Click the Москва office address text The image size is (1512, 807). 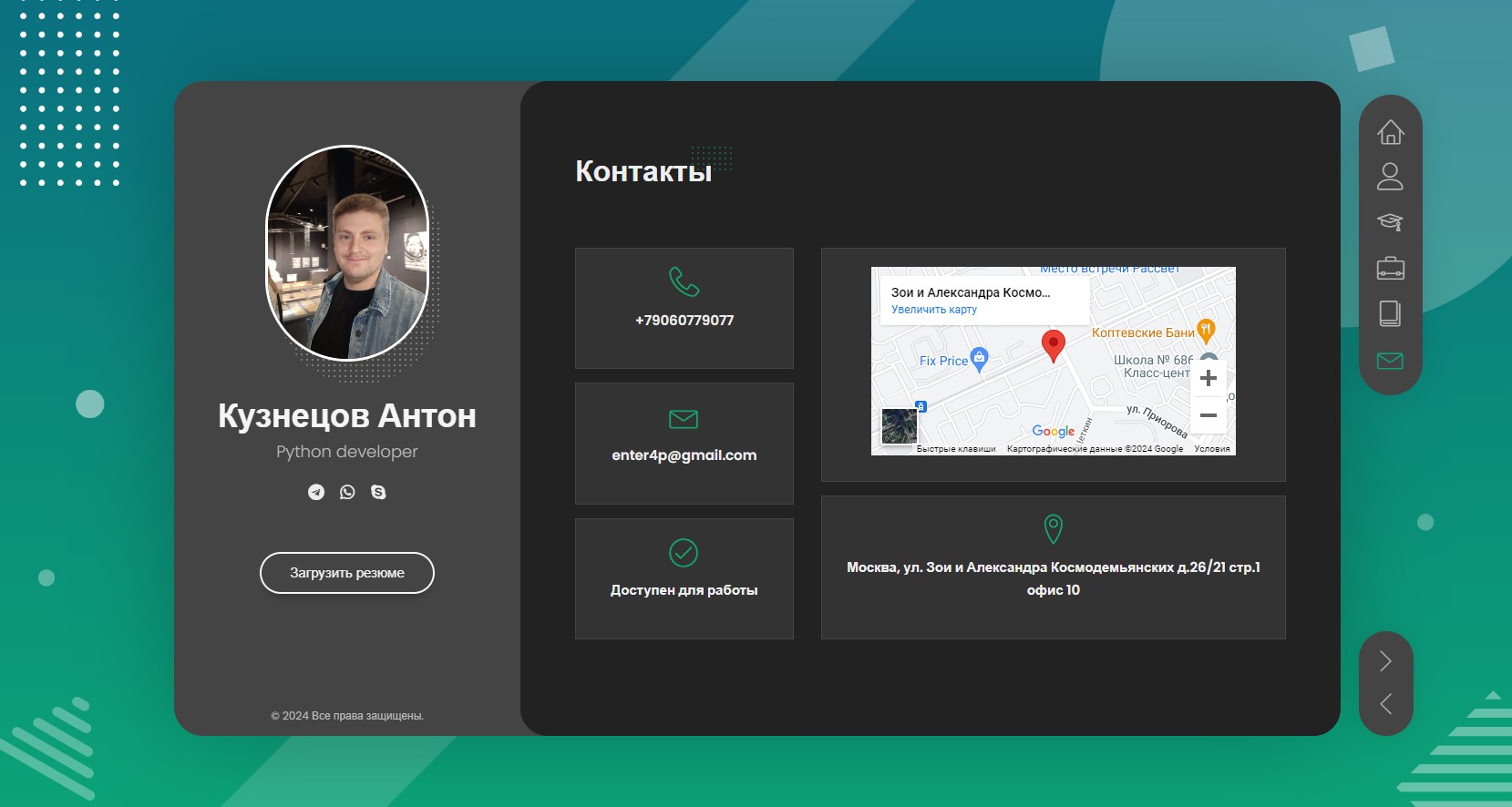click(x=1054, y=578)
